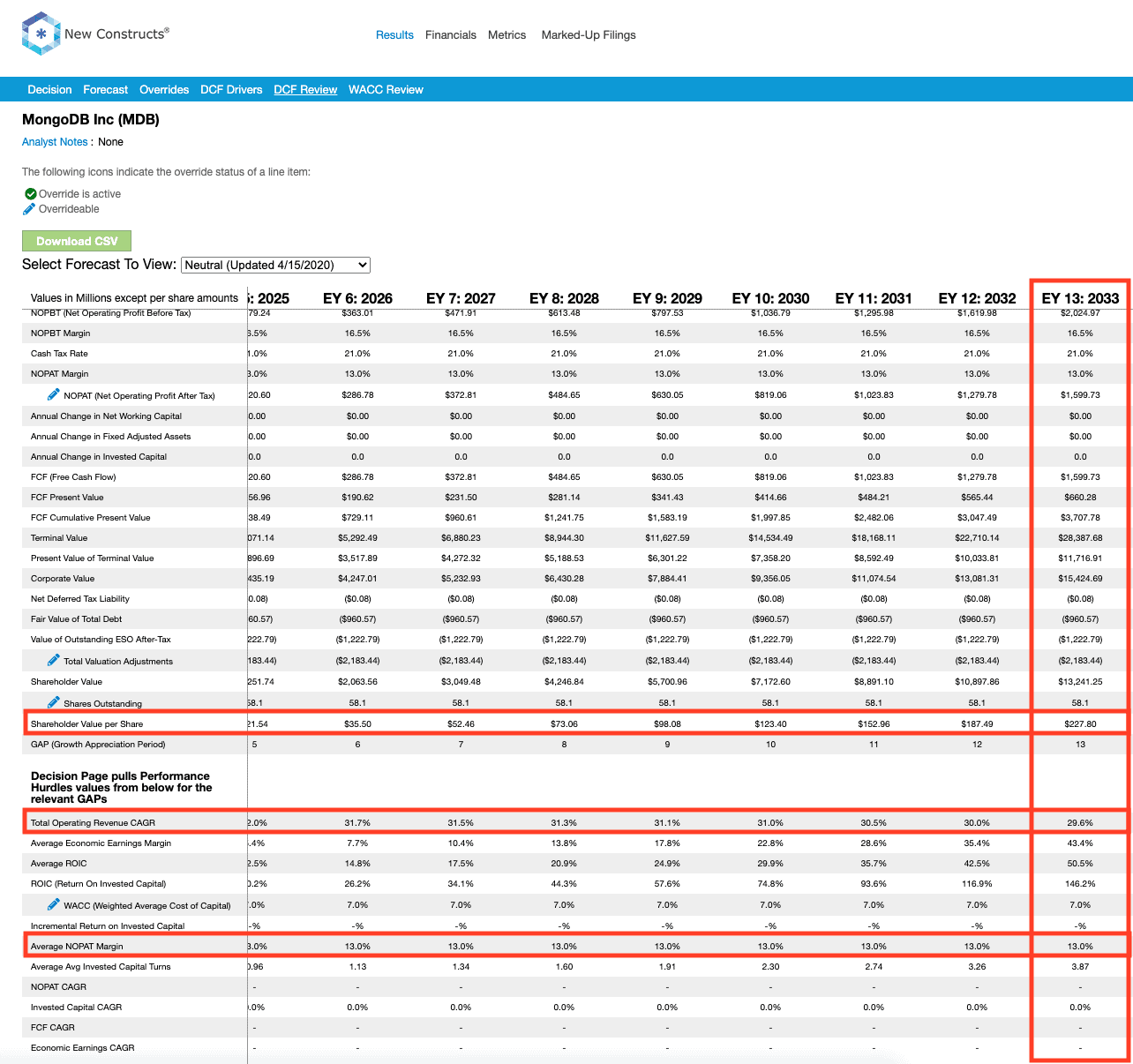Click the EY 6: 2026 column header
The height and width of the screenshot is (1064, 1133).
click(357, 298)
